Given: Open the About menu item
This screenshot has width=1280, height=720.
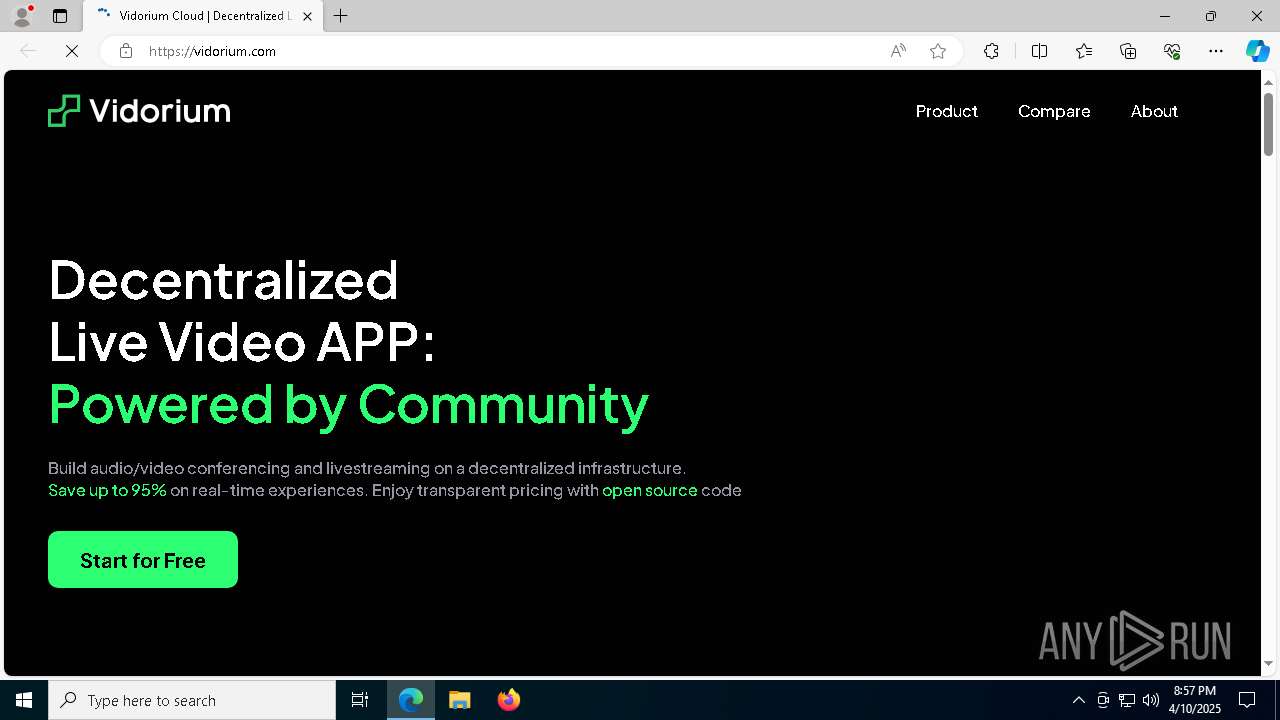Looking at the screenshot, I should [x=1154, y=111].
